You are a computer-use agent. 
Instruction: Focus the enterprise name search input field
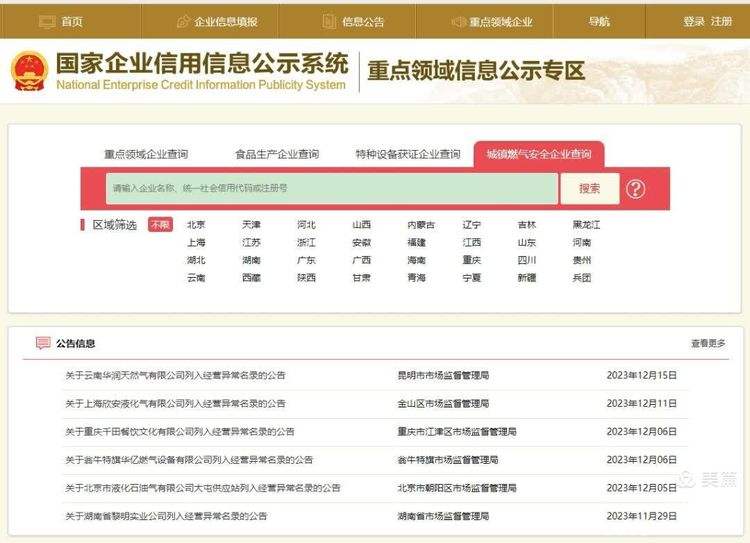tap(331, 188)
